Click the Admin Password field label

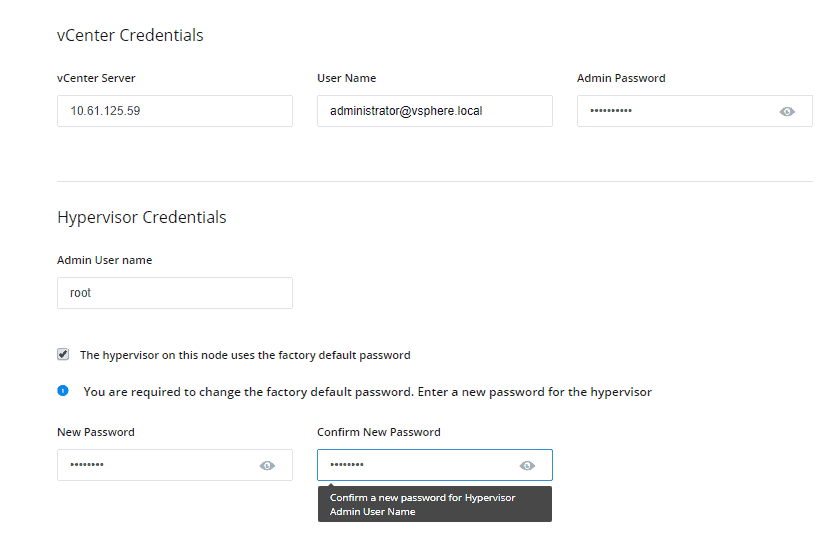pos(621,78)
